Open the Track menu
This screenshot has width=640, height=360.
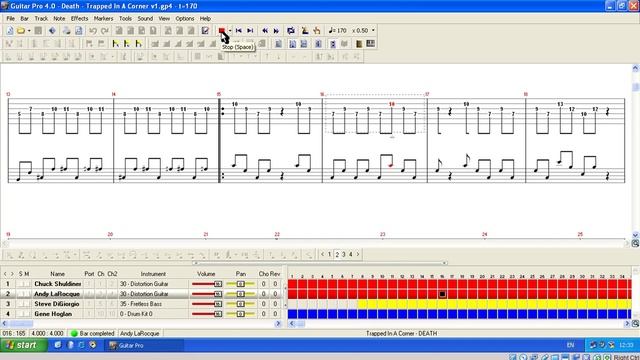coord(41,18)
